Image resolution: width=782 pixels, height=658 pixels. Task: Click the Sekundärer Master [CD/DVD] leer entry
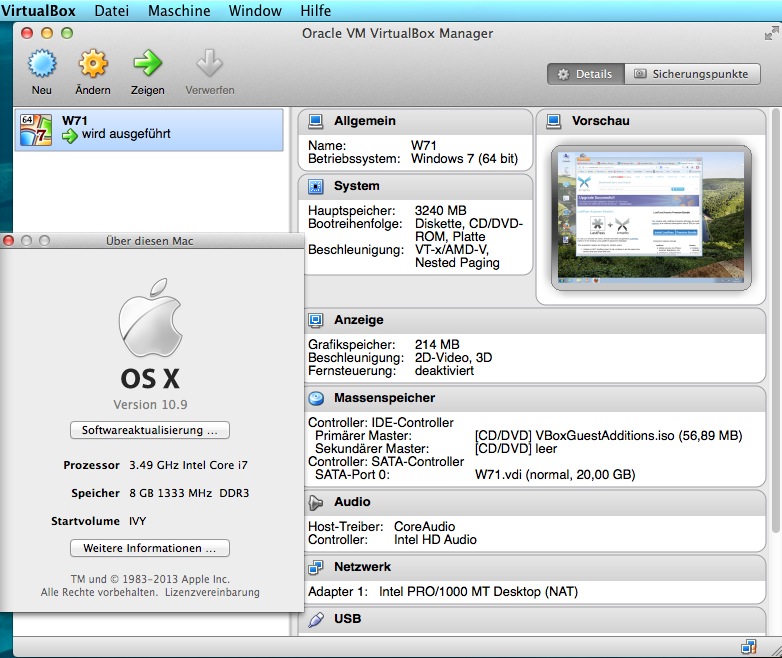(516, 448)
